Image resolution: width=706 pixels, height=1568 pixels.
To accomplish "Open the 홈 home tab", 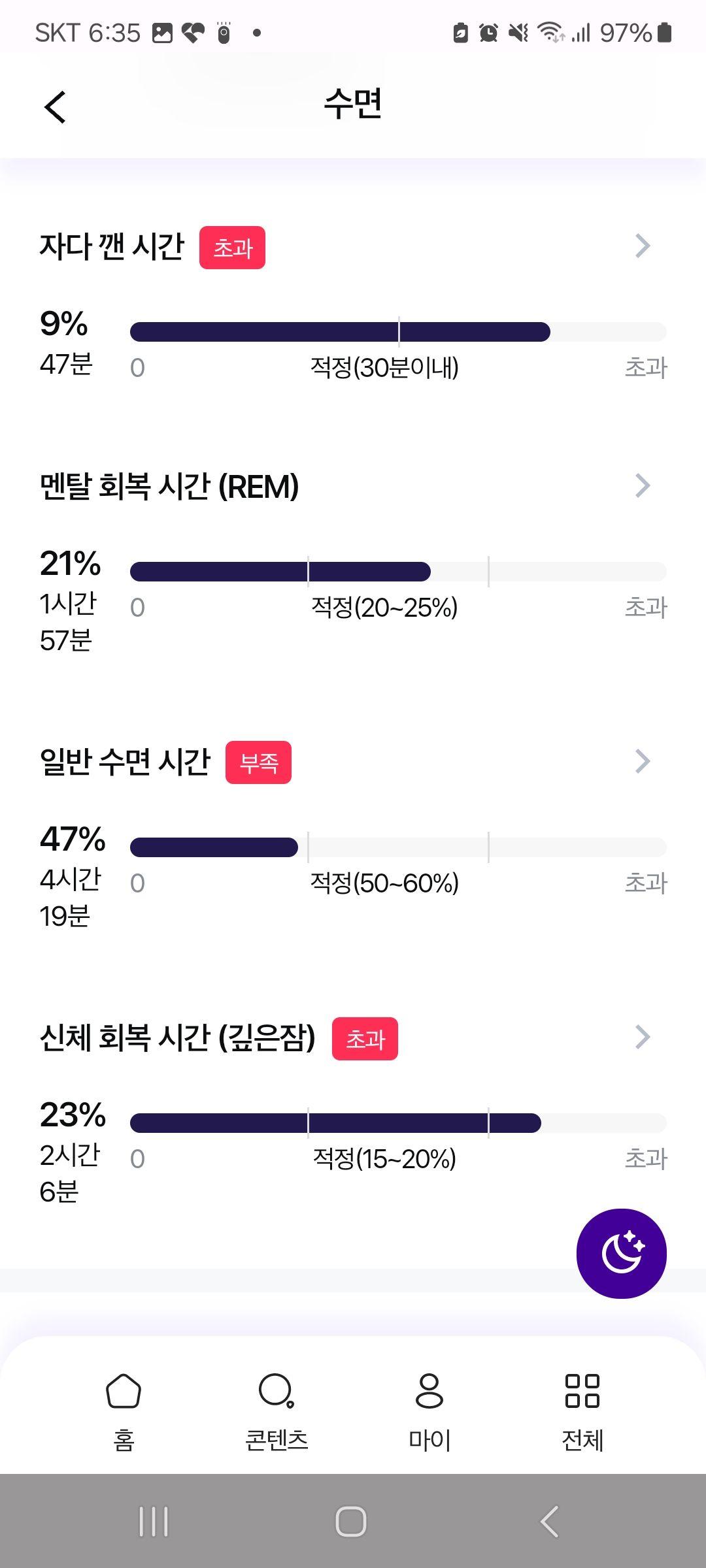I will pos(124,1411).
